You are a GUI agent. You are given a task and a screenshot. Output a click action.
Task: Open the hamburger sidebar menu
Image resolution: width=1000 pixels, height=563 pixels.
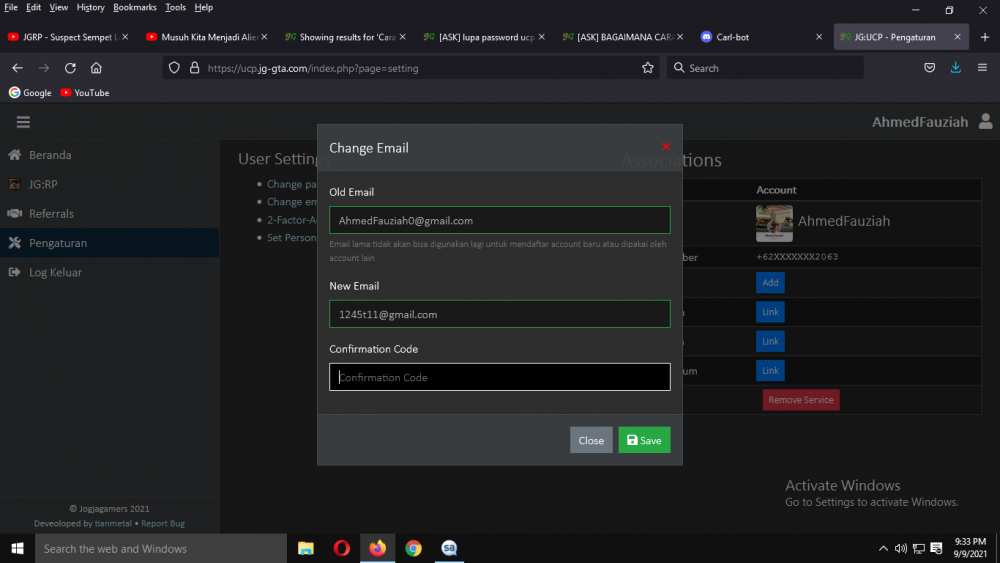pos(23,122)
